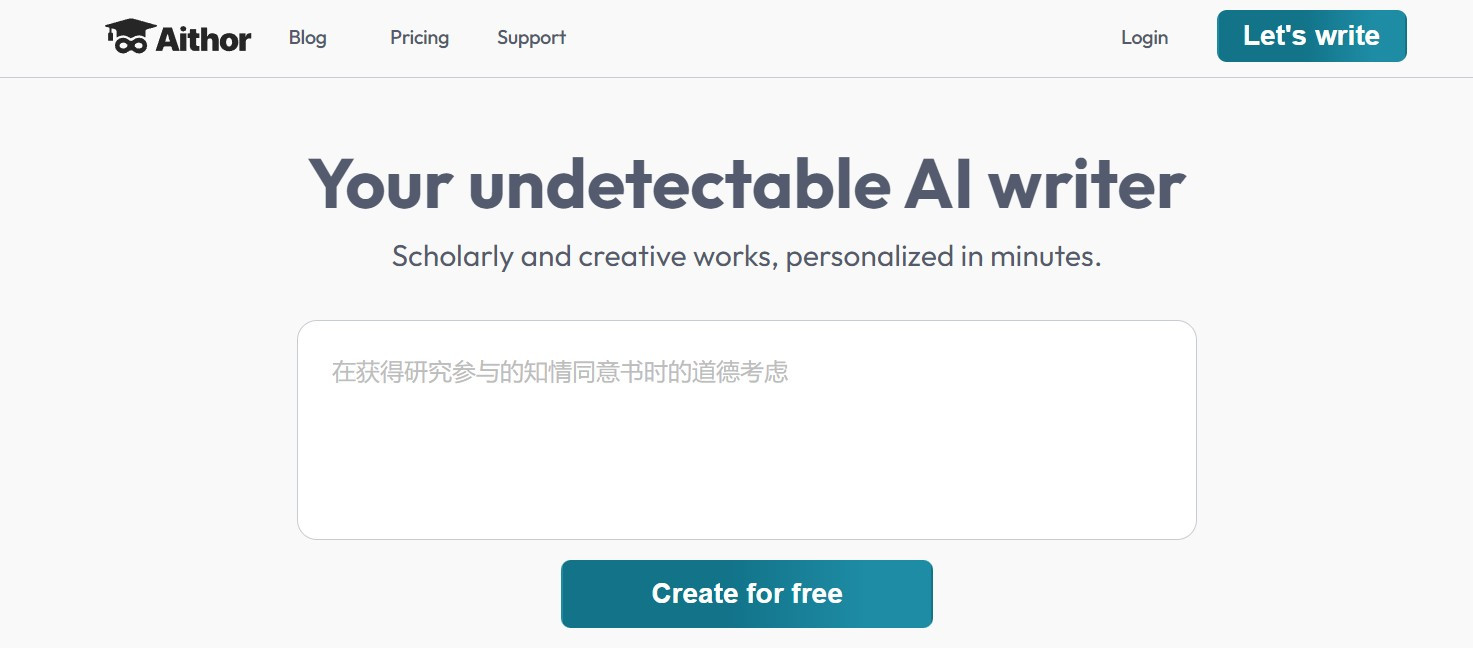This screenshot has height=648, width=1473.
Task: Click 'personalized in minutes' in the subtitle
Action: (942, 257)
